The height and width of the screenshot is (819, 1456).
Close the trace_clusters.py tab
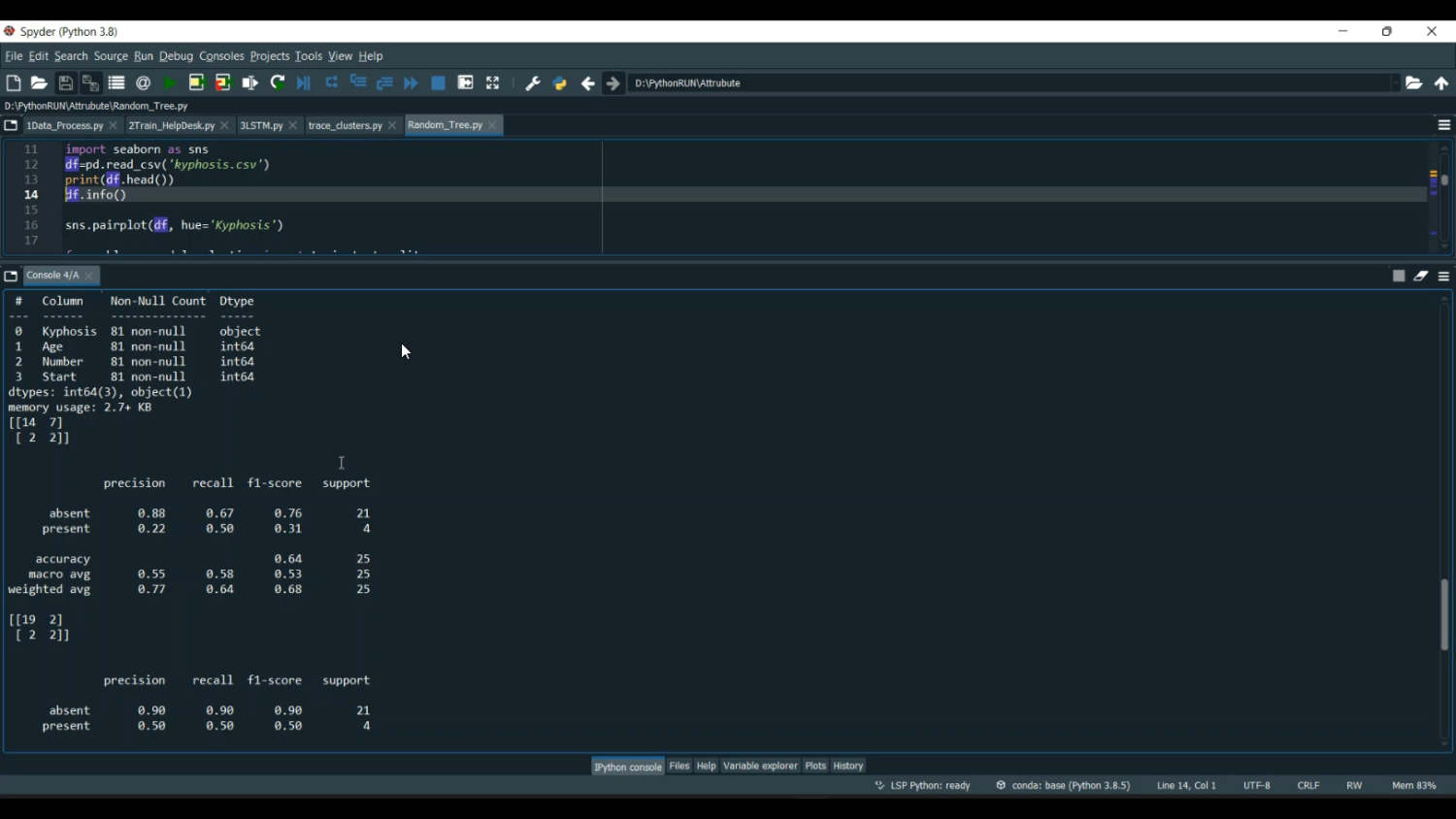(393, 126)
